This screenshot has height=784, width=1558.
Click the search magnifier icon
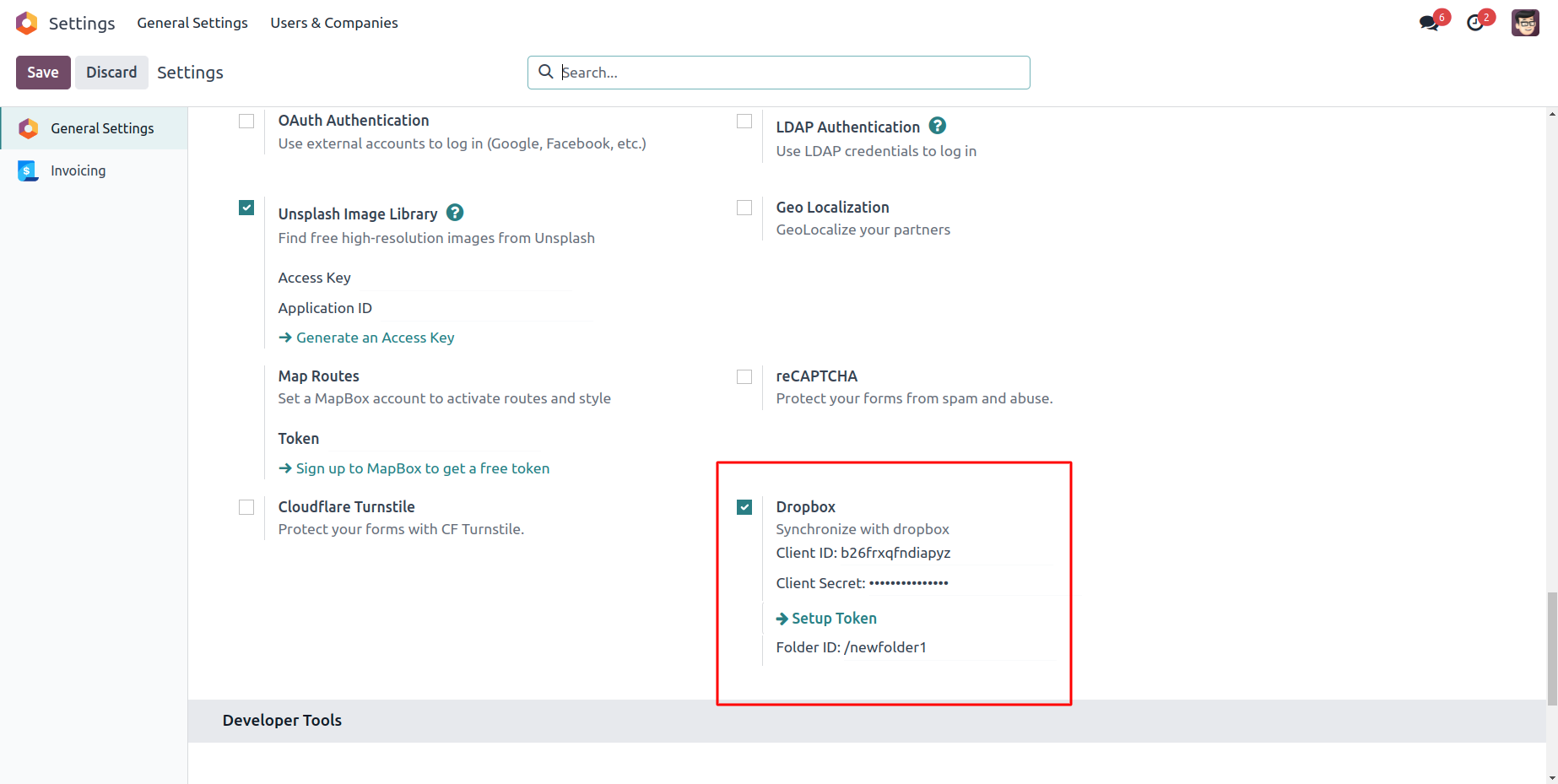(546, 72)
